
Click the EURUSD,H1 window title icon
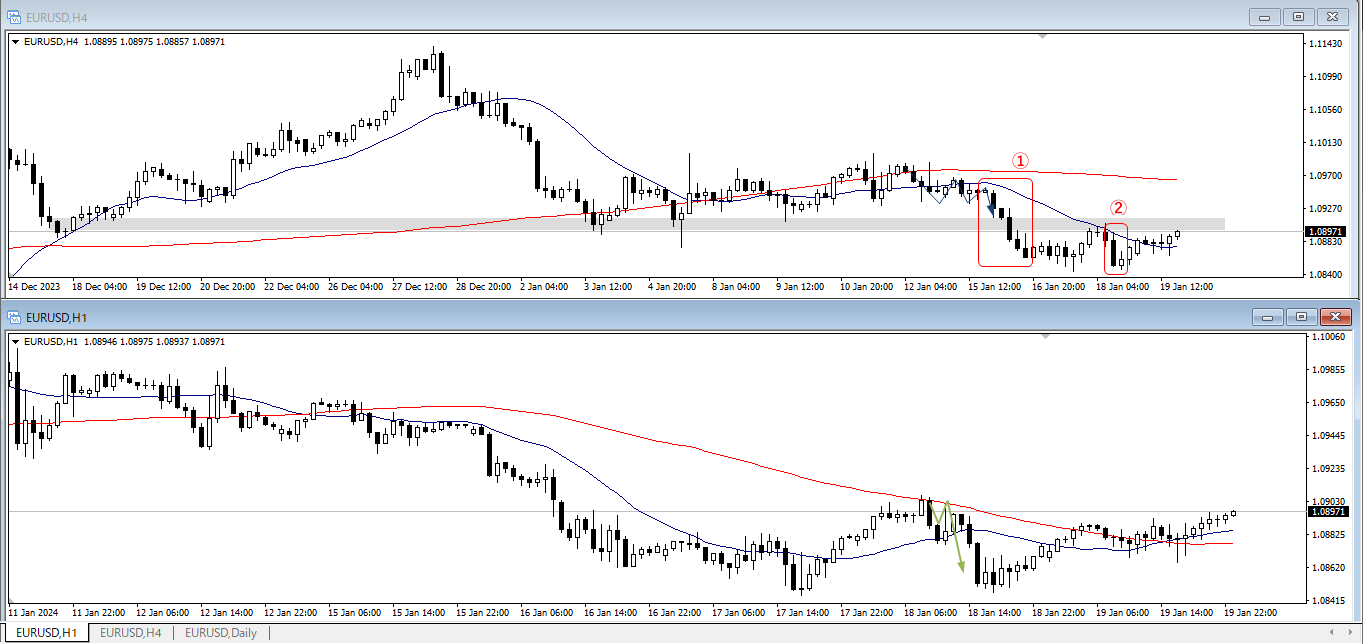coord(14,316)
